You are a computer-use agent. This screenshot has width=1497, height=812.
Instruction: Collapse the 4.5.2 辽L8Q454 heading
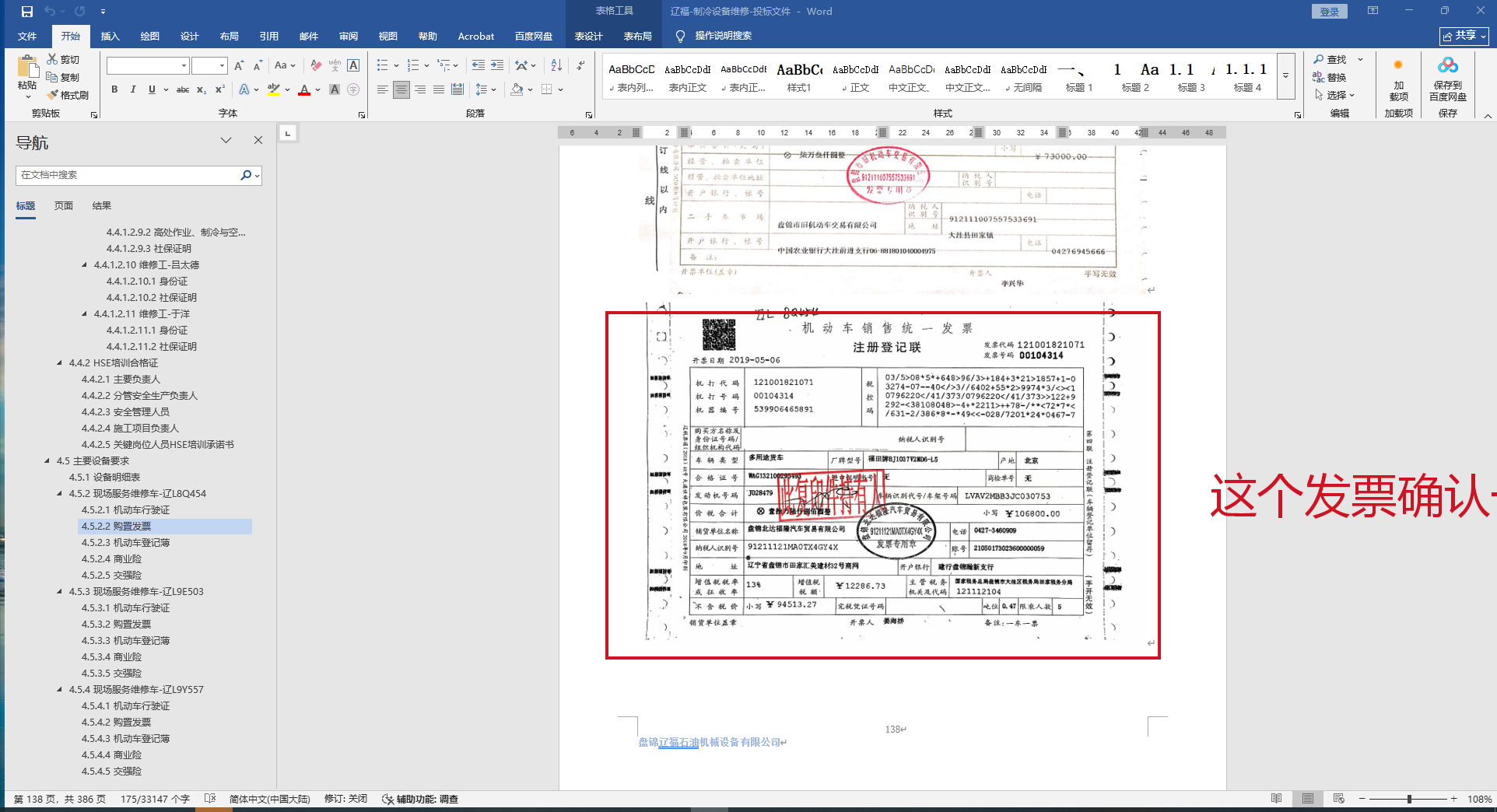tap(60, 494)
